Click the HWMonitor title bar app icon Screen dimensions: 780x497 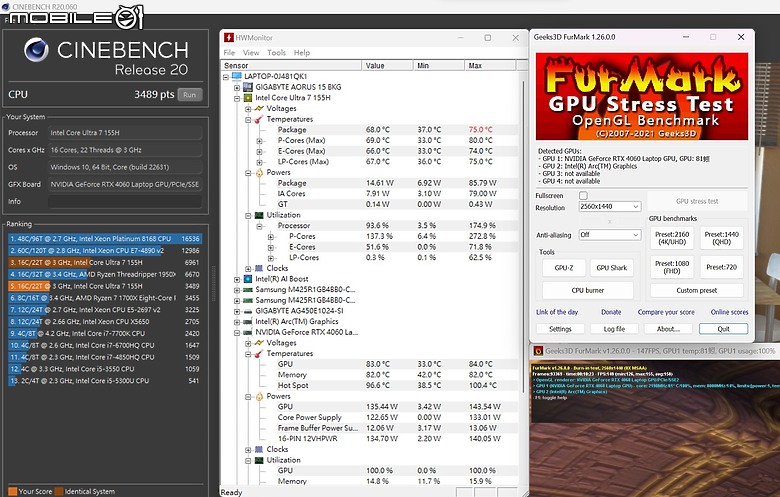228,38
